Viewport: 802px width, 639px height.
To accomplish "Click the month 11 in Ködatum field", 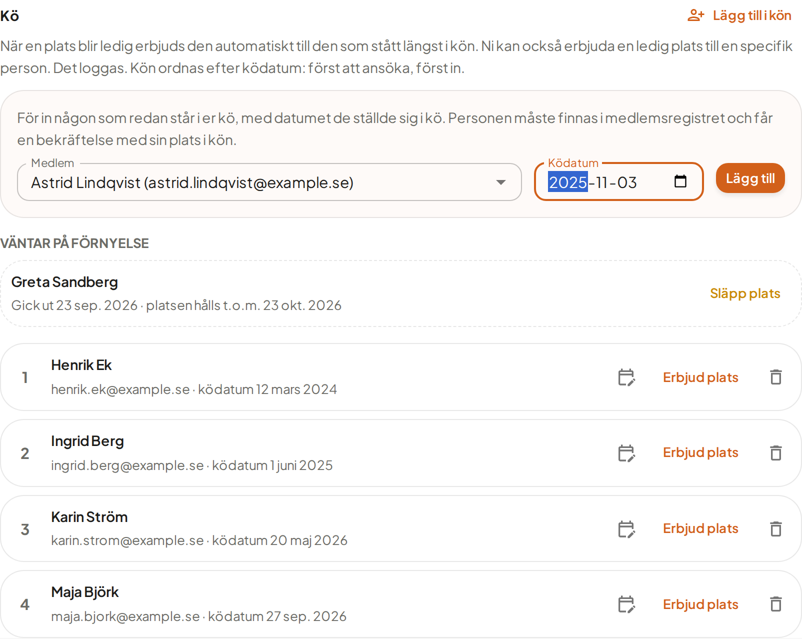I will (601, 183).
